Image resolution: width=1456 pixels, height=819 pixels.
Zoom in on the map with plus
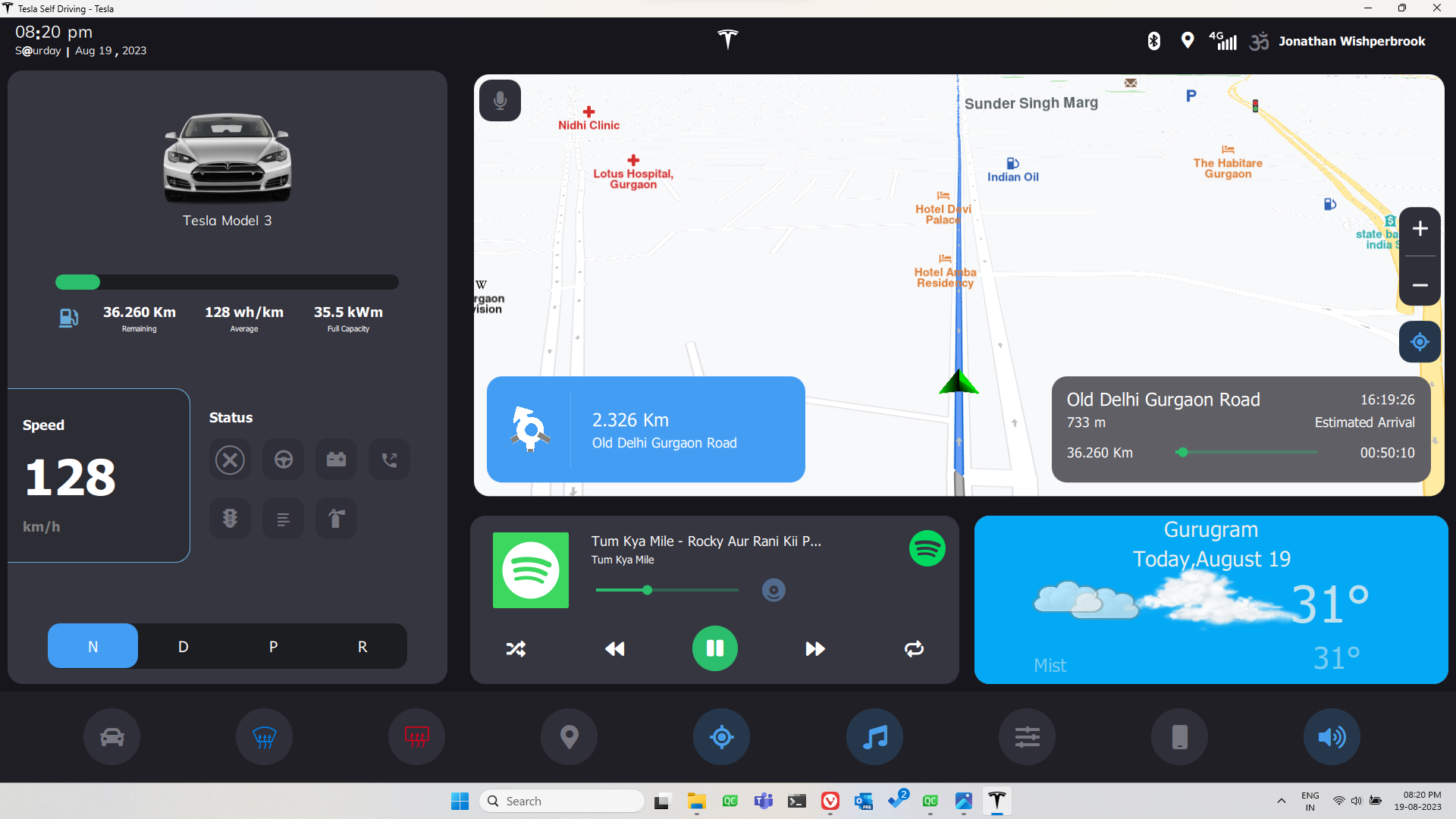click(x=1420, y=229)
